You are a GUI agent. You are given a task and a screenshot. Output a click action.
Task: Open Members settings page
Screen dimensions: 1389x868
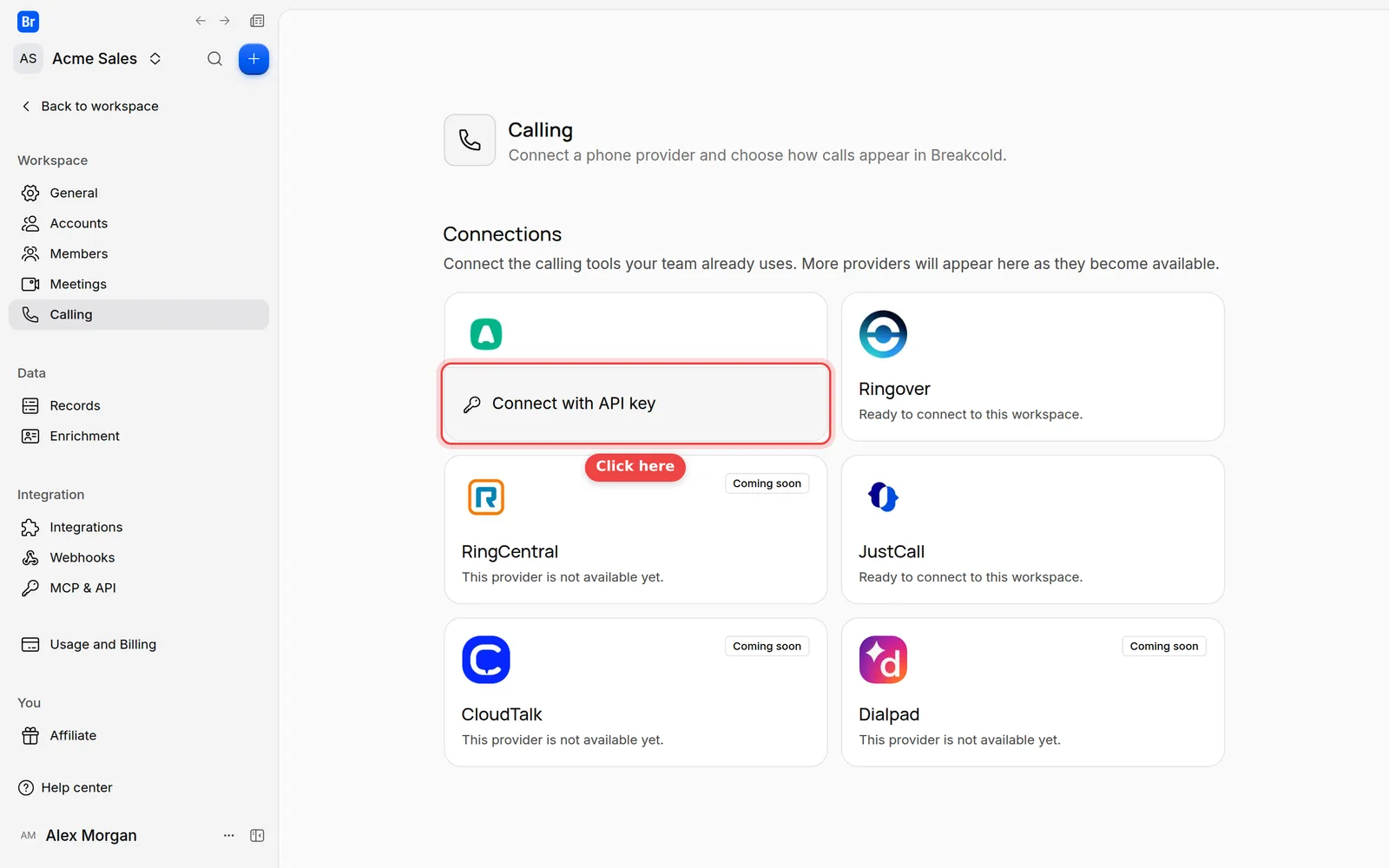pyautogui.click(x=139, y=253)
